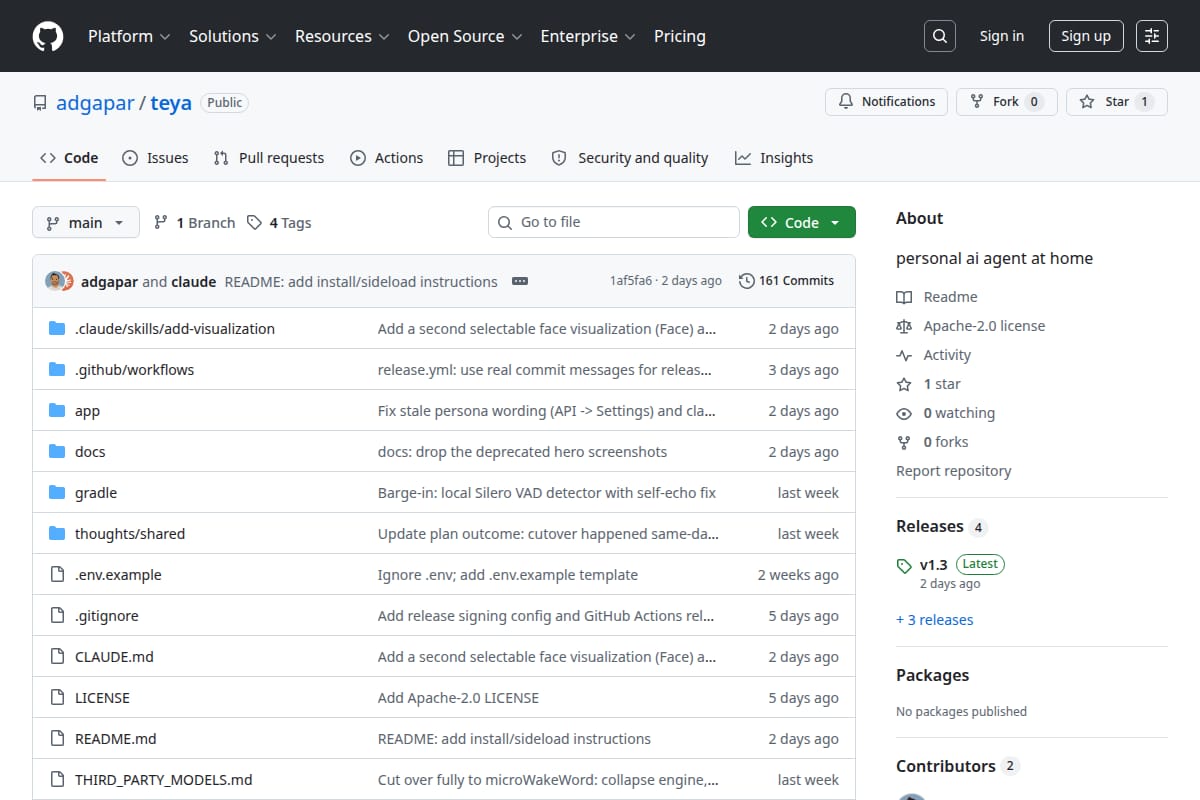Click the file icon for CLAUDE.md
The height and width of the screenshot is (800, 1200).
(x=57, y=657)
